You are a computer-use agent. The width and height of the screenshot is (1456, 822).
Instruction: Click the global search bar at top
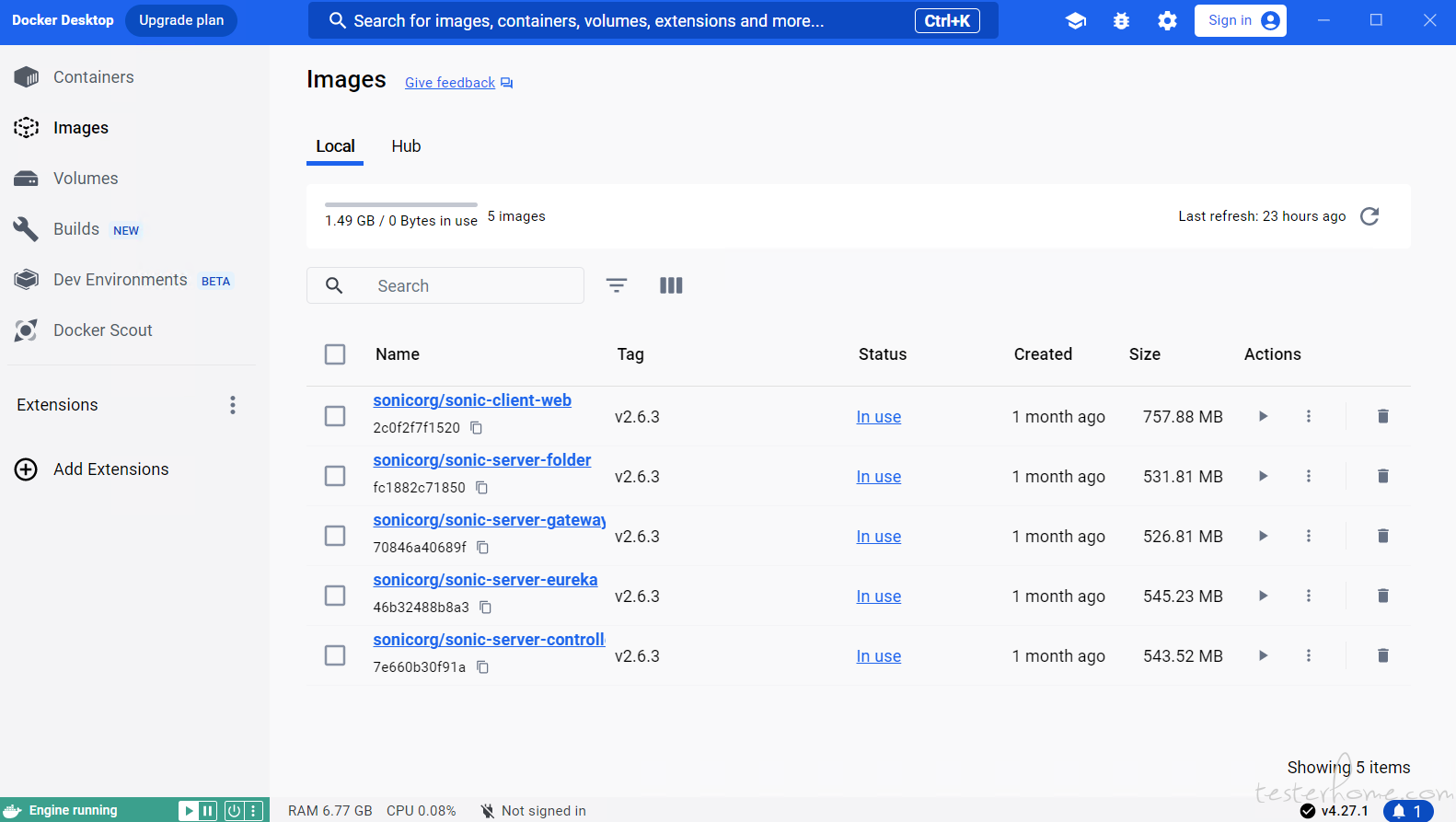point(653,20)
